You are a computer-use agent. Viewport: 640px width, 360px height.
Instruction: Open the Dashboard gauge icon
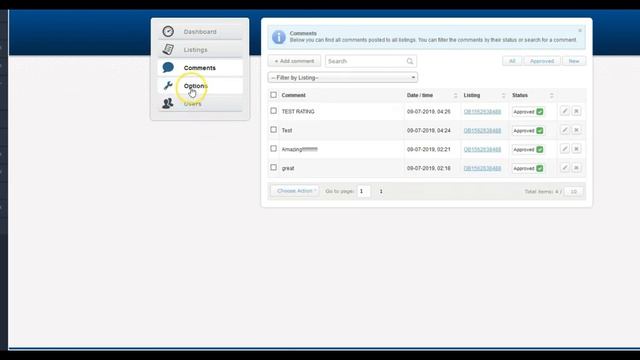click(x=168, y=31)
